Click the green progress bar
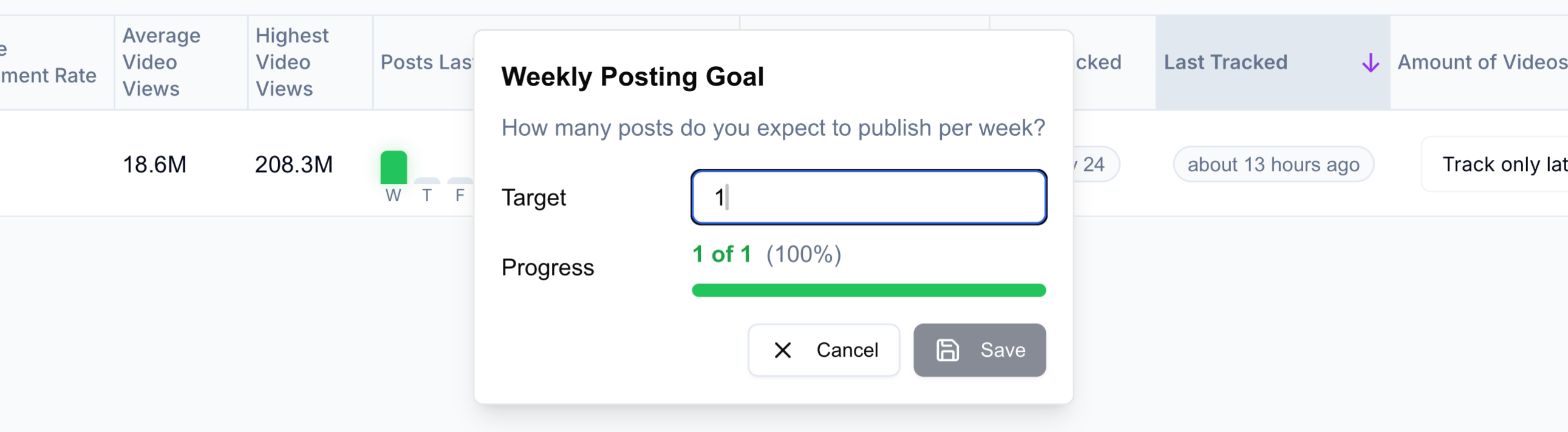The width and height of the screenshot is (1568, 432). [868, 290]
